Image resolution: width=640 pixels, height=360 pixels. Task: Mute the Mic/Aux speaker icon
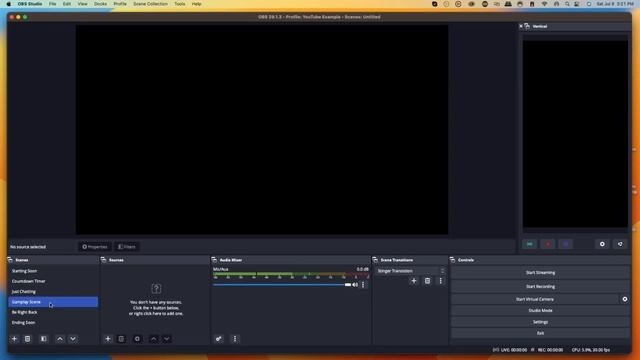(x=355, y=285)
